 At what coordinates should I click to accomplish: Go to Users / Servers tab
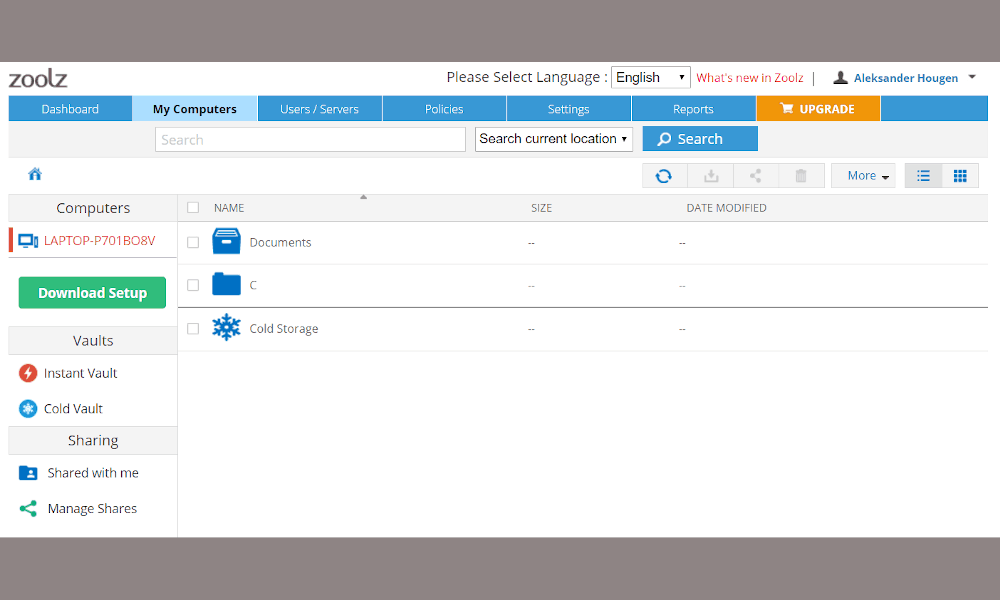point(320,108)
